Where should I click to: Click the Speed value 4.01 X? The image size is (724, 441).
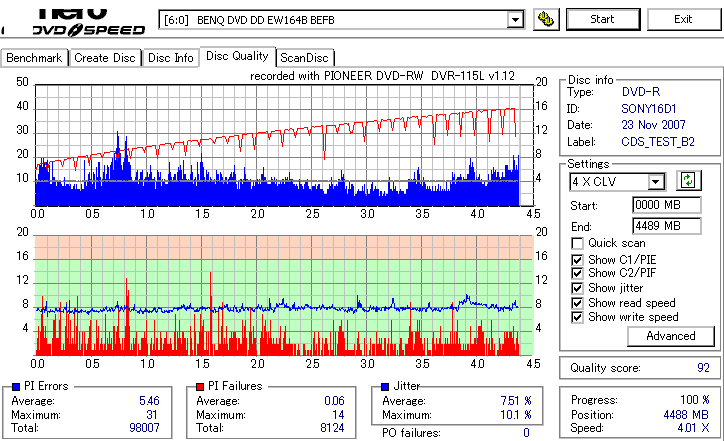(x=693, y=428)
